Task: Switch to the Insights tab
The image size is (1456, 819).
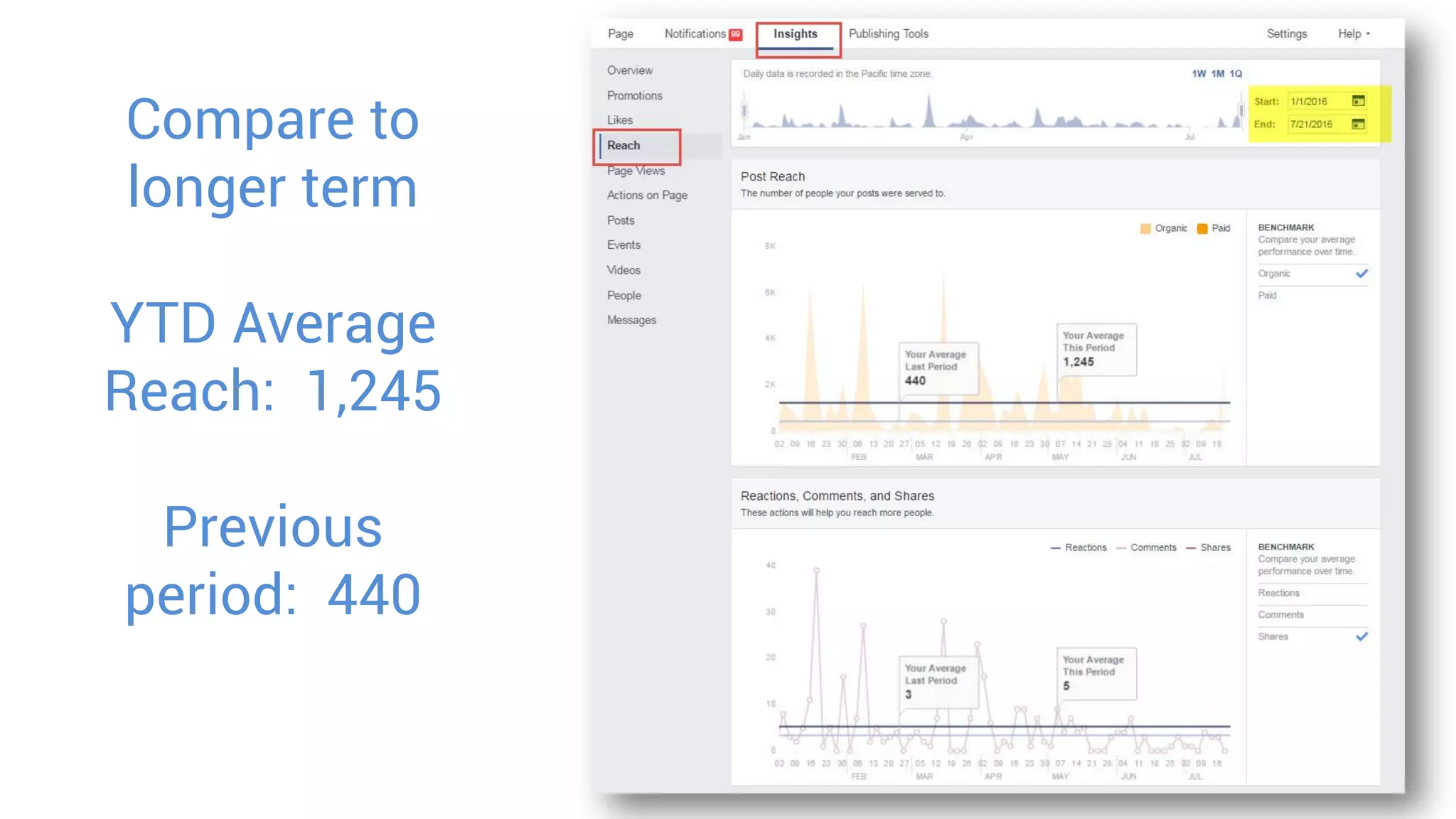Action: 796,34
